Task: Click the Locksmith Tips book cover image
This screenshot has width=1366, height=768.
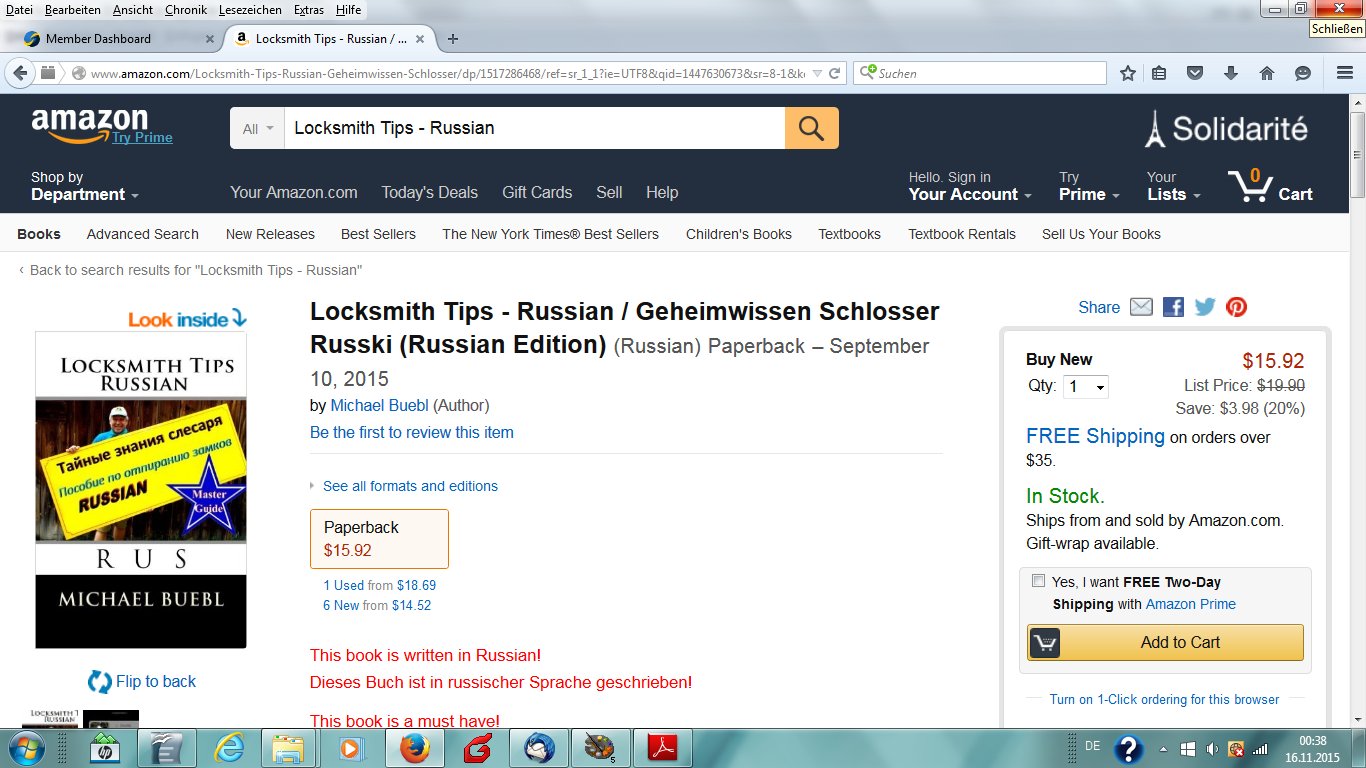Action: point(141,490)
